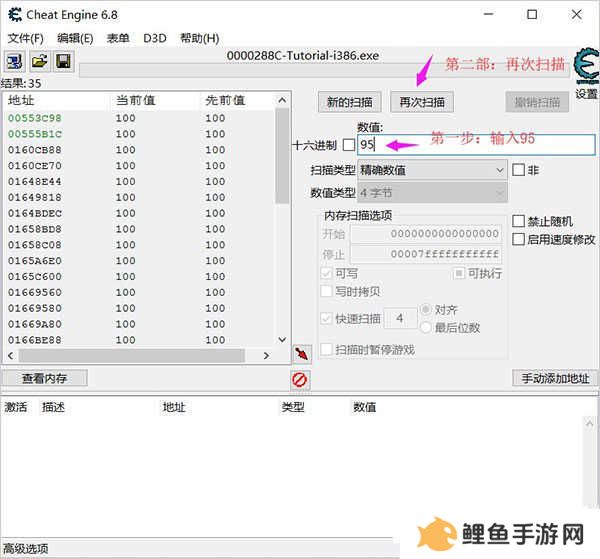Select the green address 00553C98 row
This screenshot has width=600, height=559.
(139, 118)
